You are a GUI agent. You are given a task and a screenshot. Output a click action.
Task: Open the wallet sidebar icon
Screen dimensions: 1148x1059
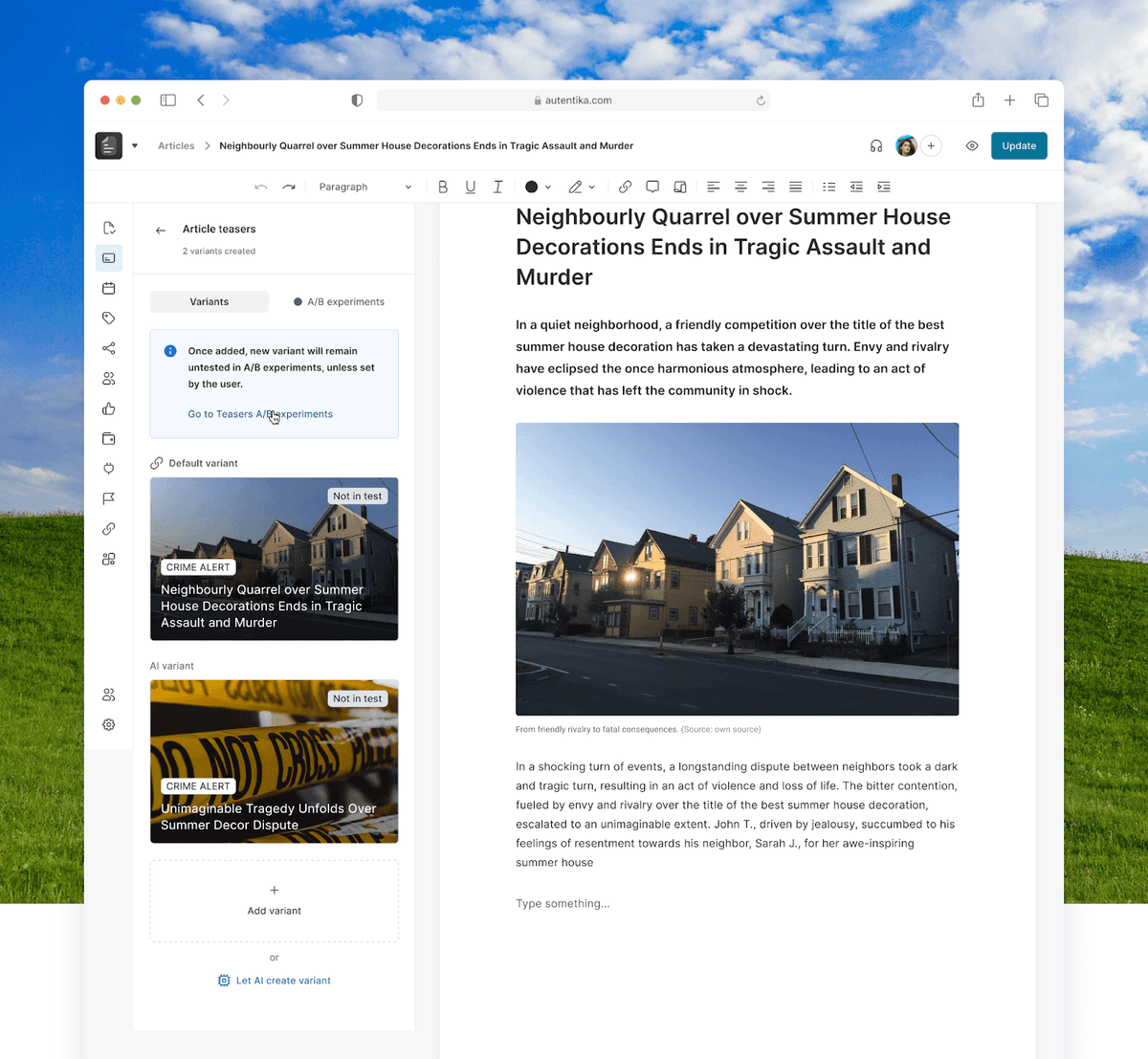[x=109, y=438]
